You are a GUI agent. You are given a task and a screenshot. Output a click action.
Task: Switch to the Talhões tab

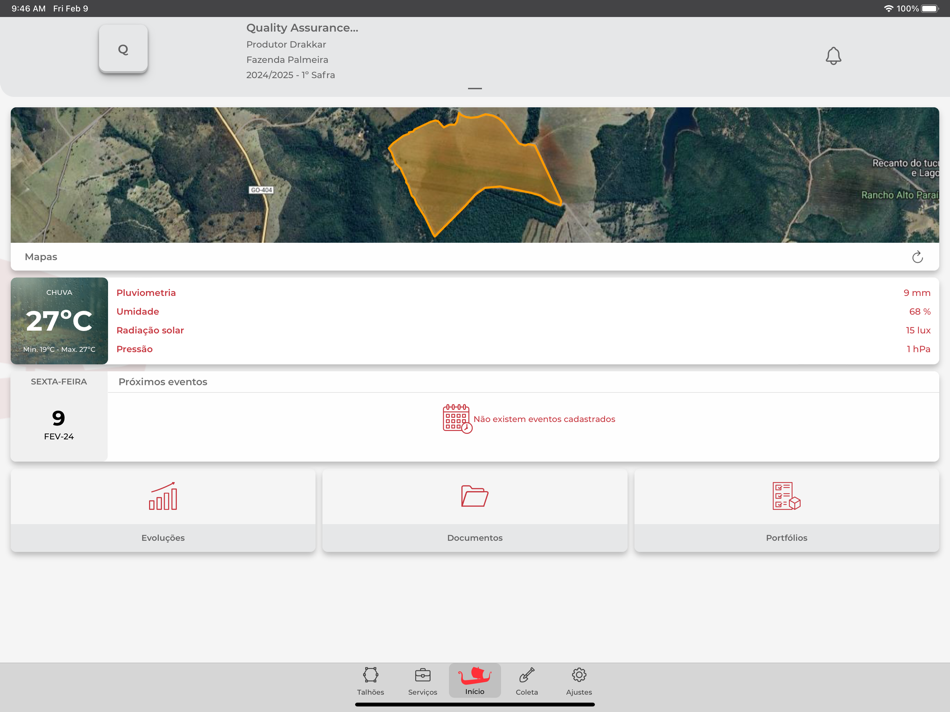pos(370,681)
